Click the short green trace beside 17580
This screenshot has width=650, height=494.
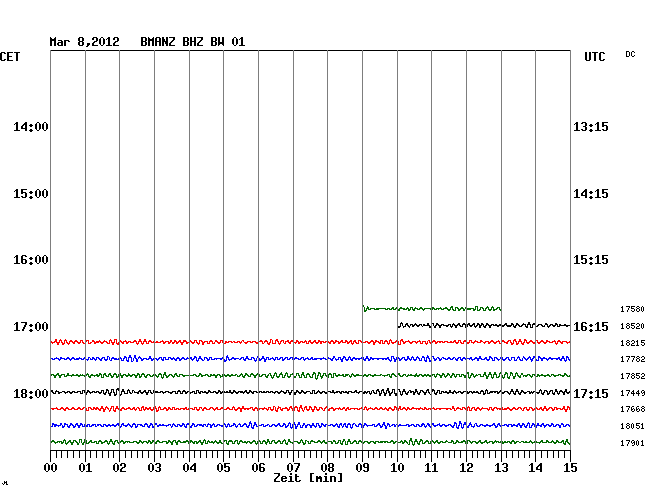(x=432, y=308)
